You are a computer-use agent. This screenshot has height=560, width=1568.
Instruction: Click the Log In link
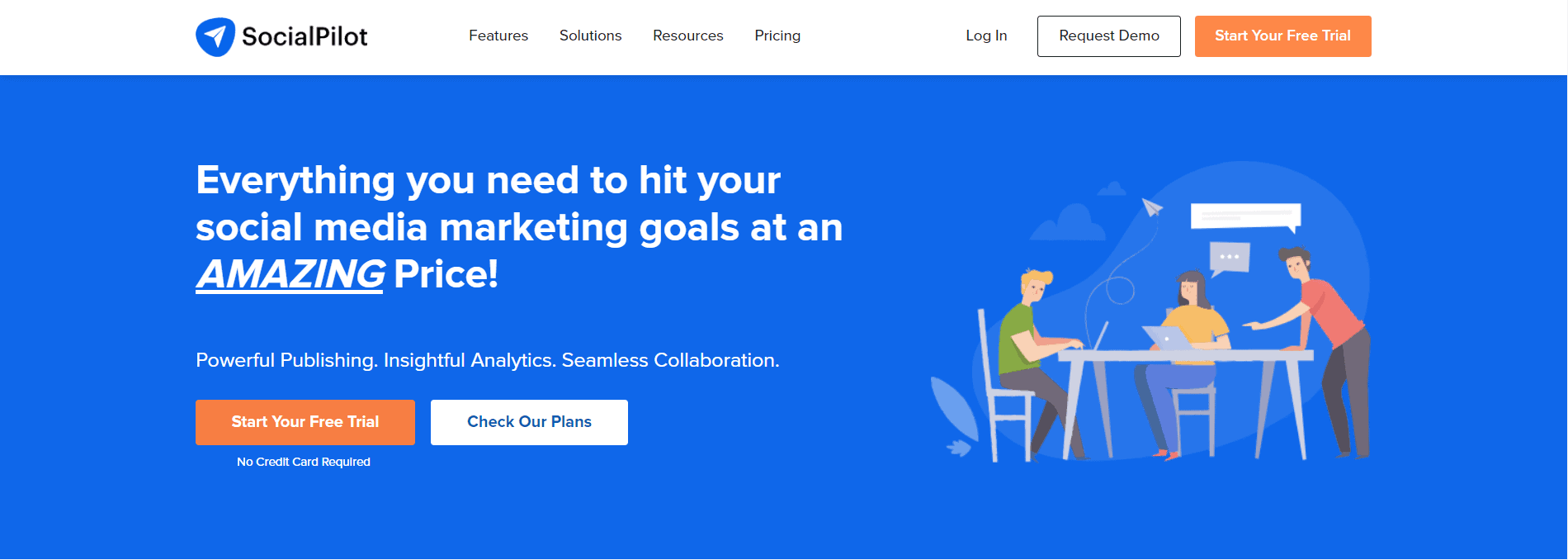[985, 36]
